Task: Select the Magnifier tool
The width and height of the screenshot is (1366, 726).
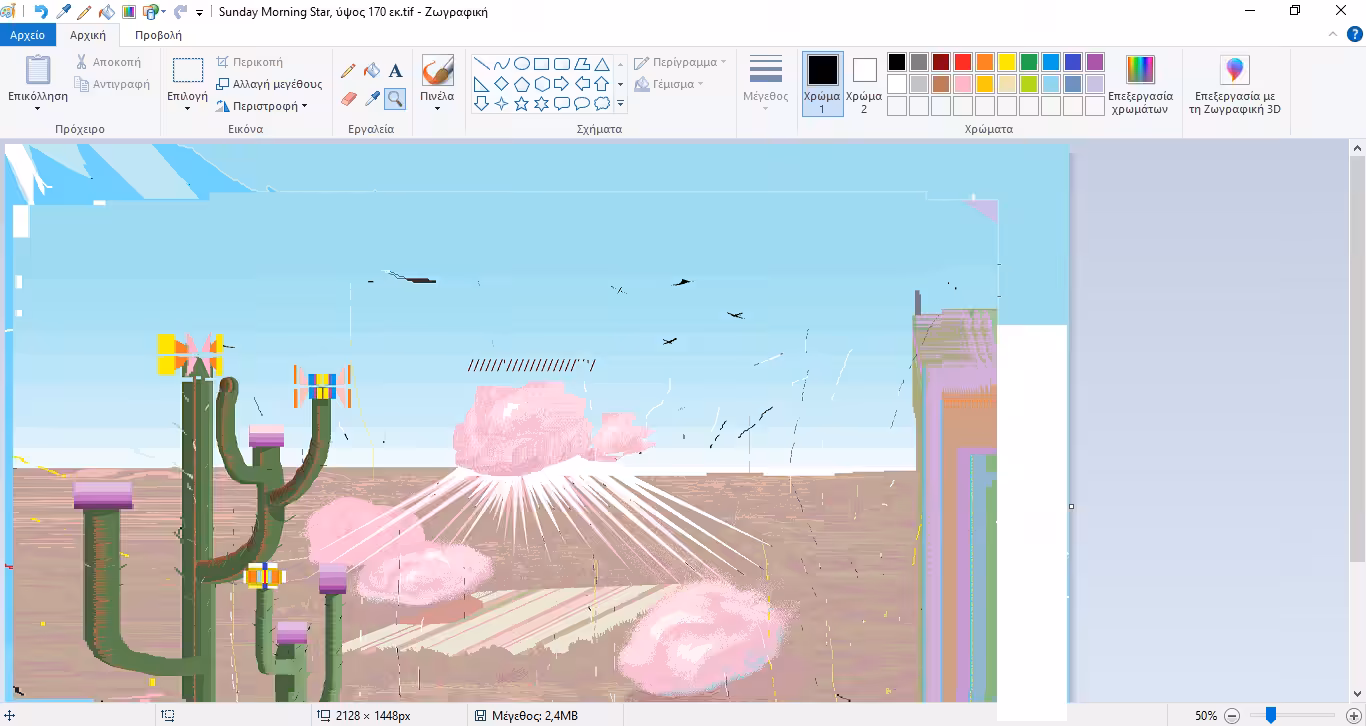Action: [395, 98]
